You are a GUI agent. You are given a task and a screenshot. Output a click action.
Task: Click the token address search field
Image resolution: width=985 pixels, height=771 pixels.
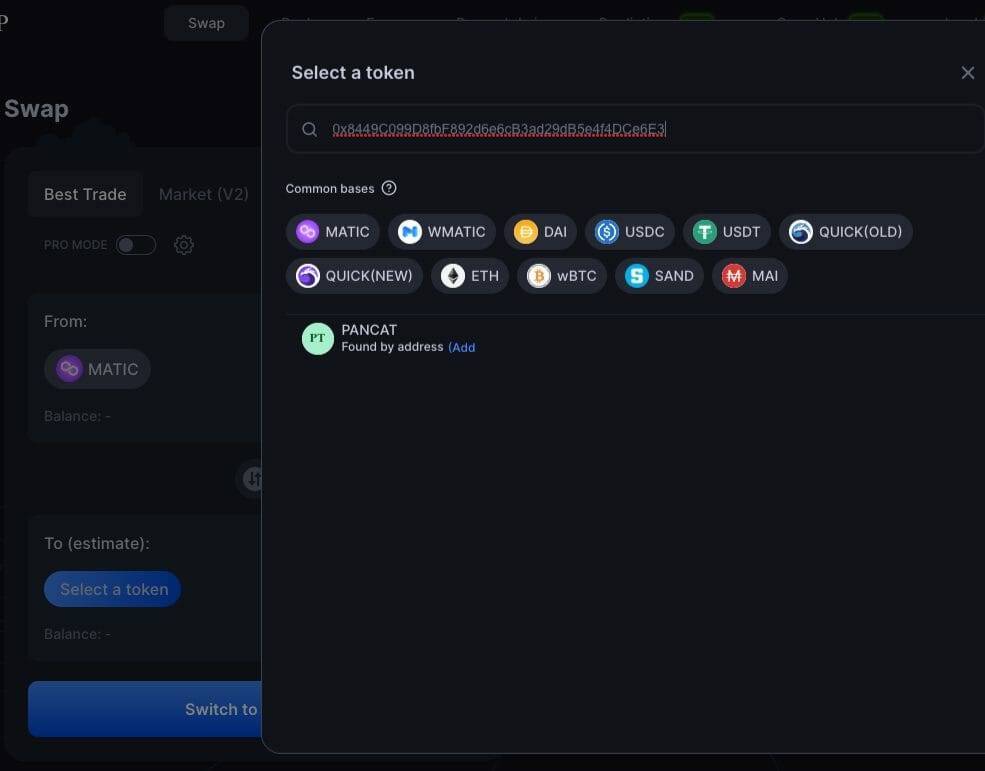pos(634,129)
